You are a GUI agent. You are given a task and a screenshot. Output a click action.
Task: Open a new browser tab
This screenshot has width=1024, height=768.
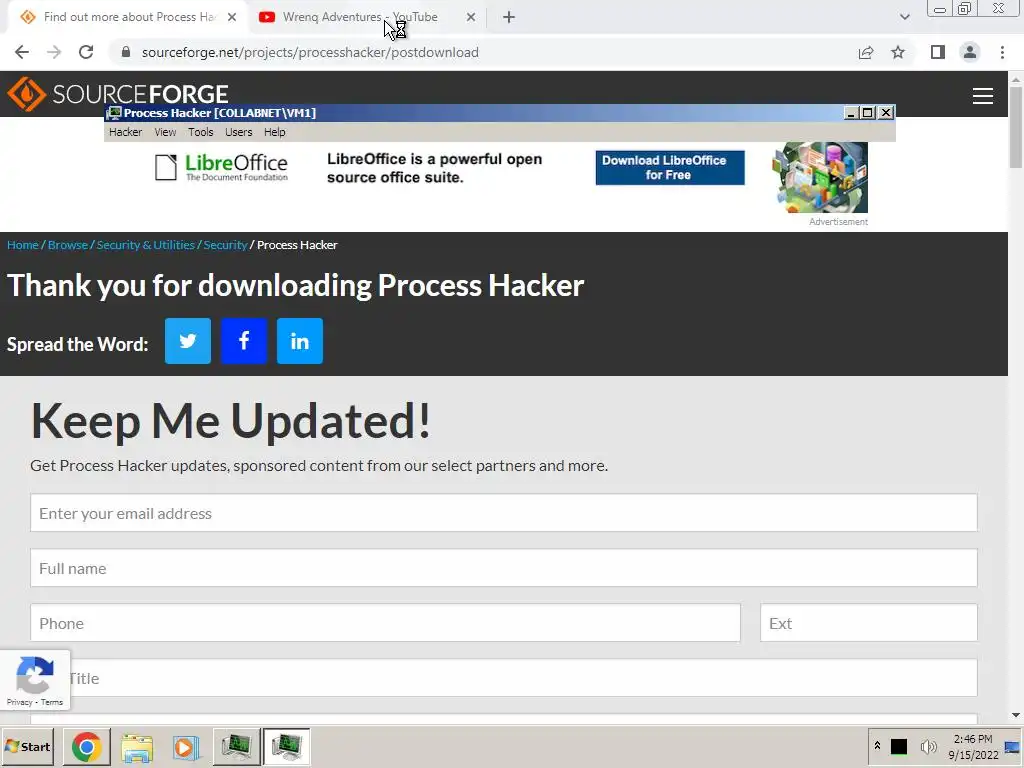tap(509, 18)
